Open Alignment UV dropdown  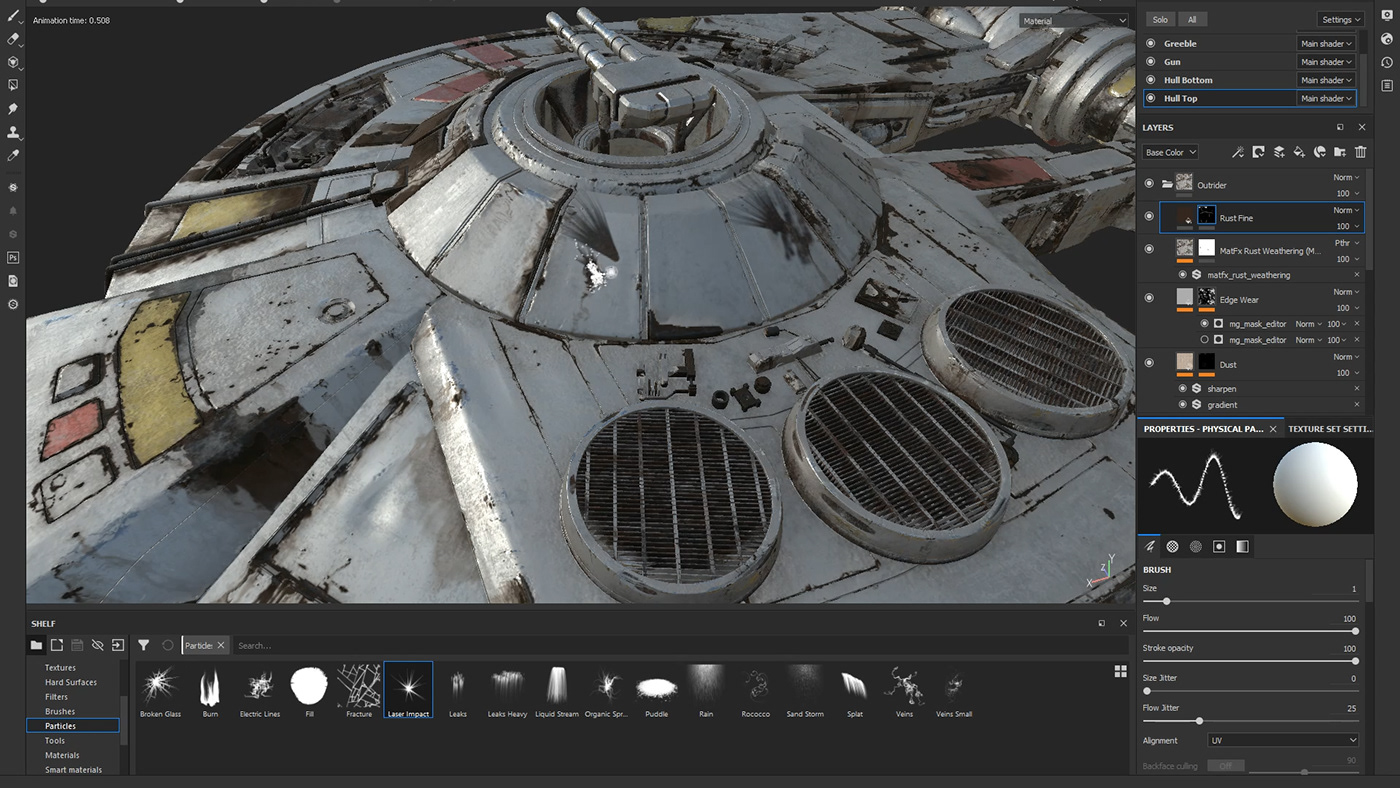[1283, 741]
